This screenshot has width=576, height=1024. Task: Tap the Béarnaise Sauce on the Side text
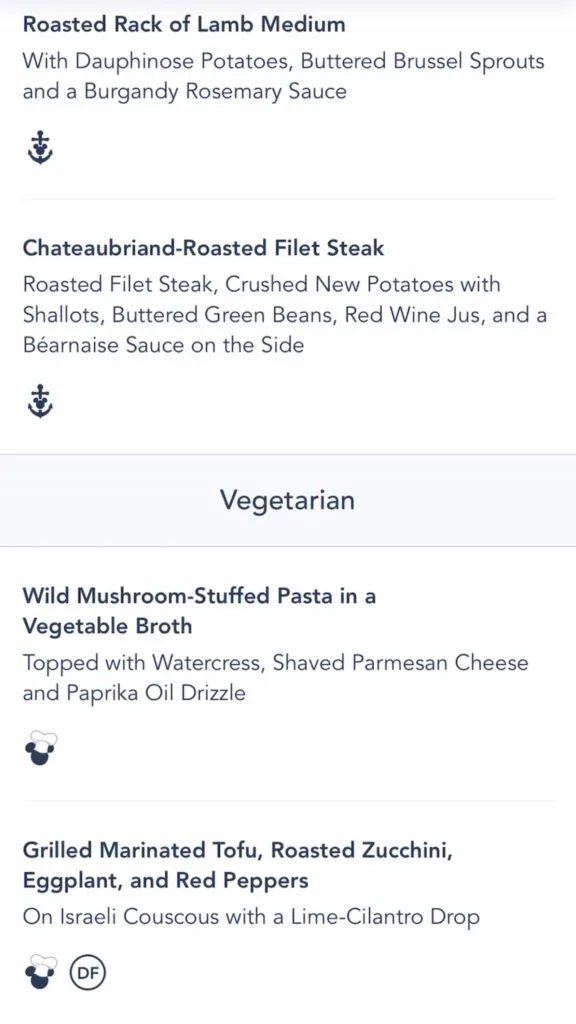pyautogui.click(x=163, y=345)
